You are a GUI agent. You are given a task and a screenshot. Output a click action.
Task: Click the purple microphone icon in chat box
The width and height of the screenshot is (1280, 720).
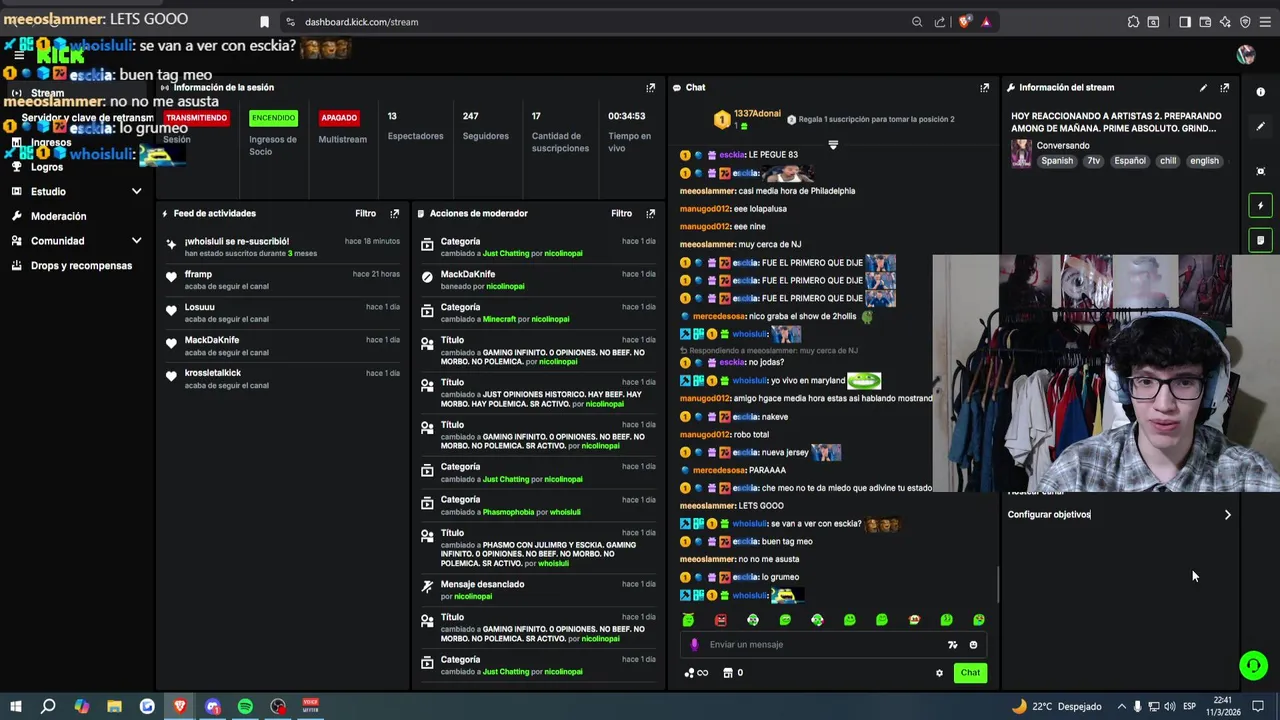pos(695,645)
